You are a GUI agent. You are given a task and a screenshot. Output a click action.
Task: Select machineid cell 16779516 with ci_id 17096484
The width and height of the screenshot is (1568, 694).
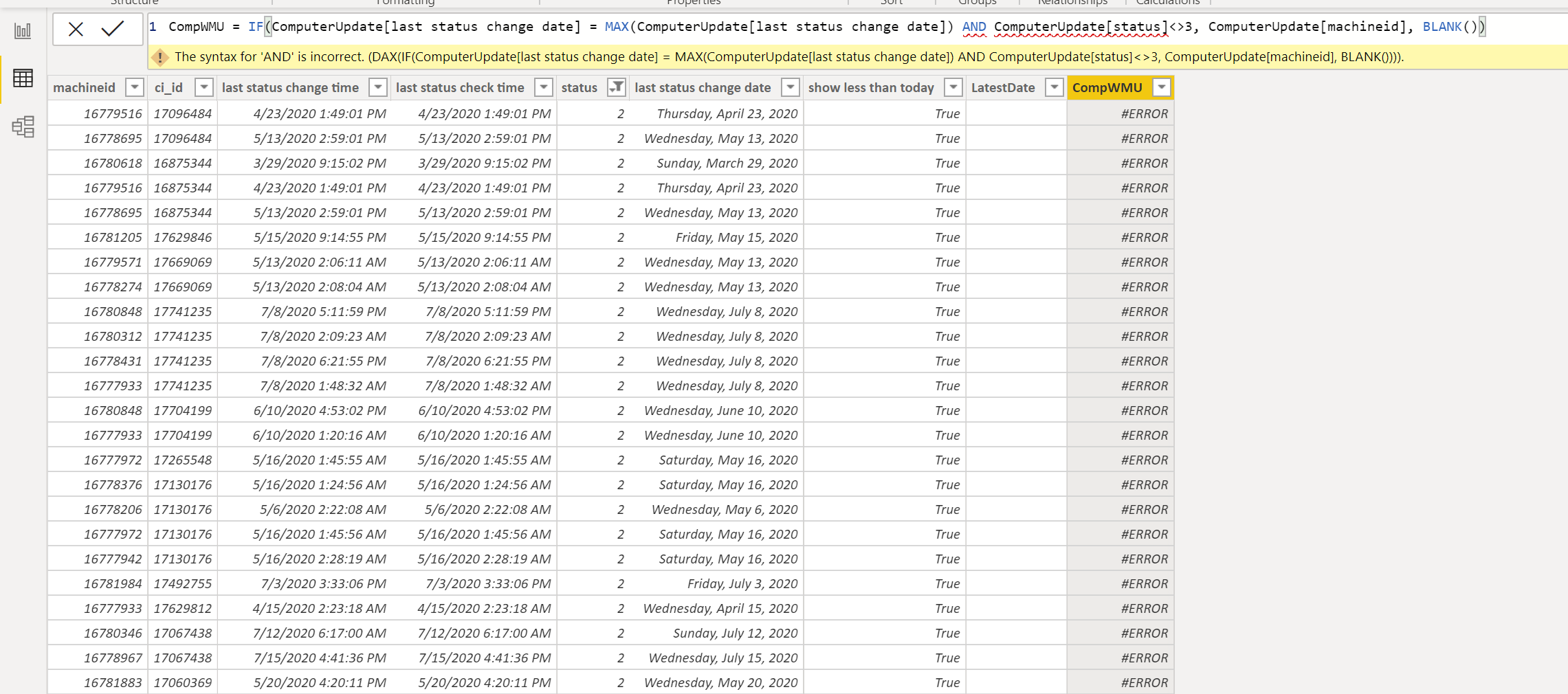[x=98, y=113]
